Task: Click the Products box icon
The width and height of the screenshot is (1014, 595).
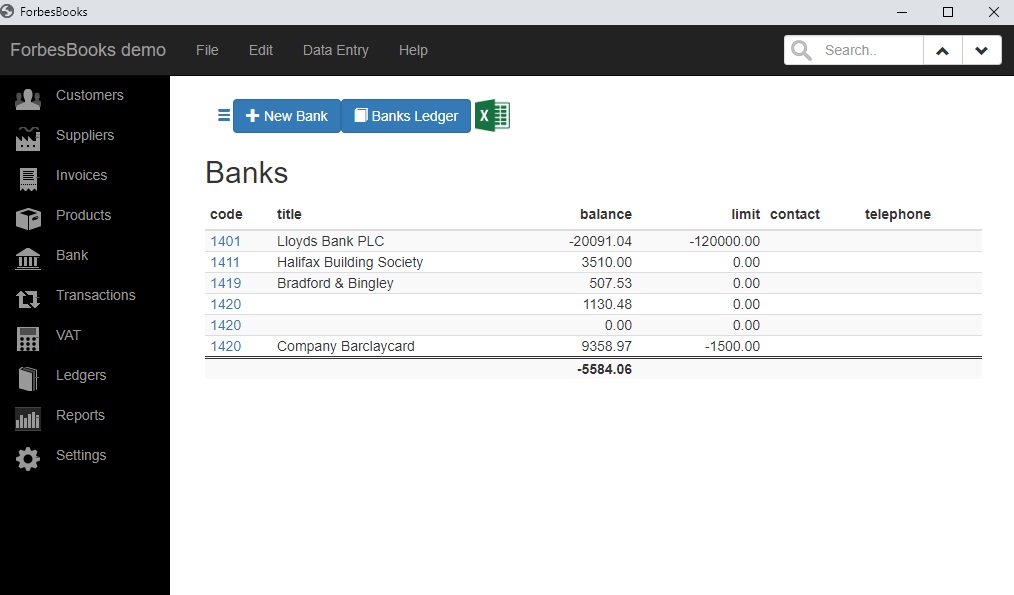Action: (x=28, y=219)
